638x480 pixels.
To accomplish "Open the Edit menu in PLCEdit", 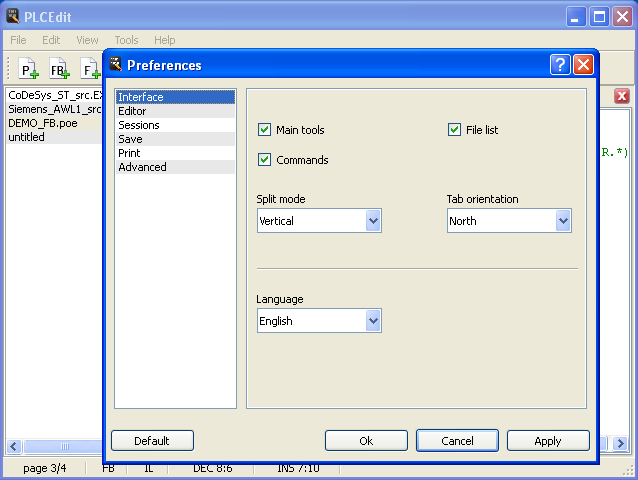I will [51, 40].
